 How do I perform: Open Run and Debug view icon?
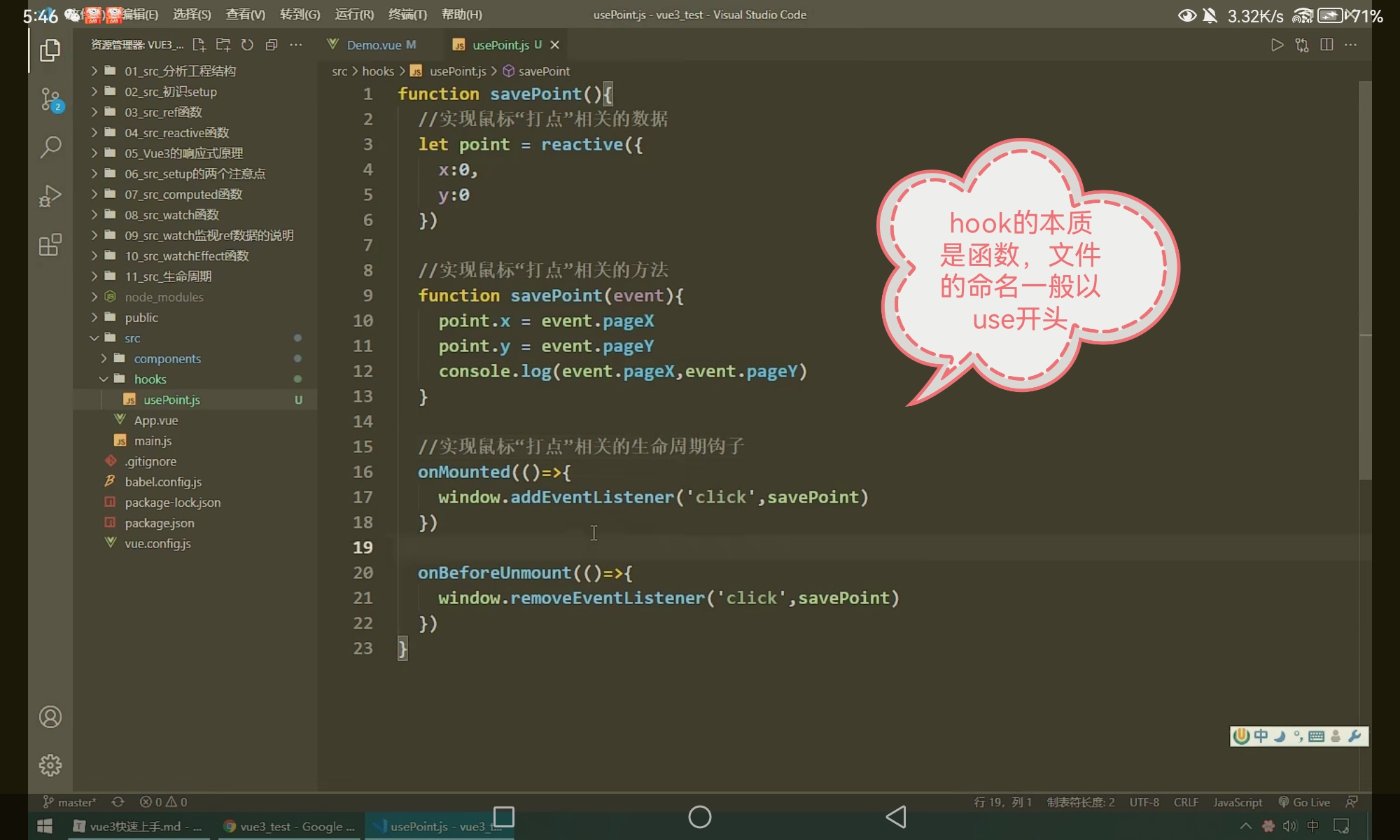[50, 196]
